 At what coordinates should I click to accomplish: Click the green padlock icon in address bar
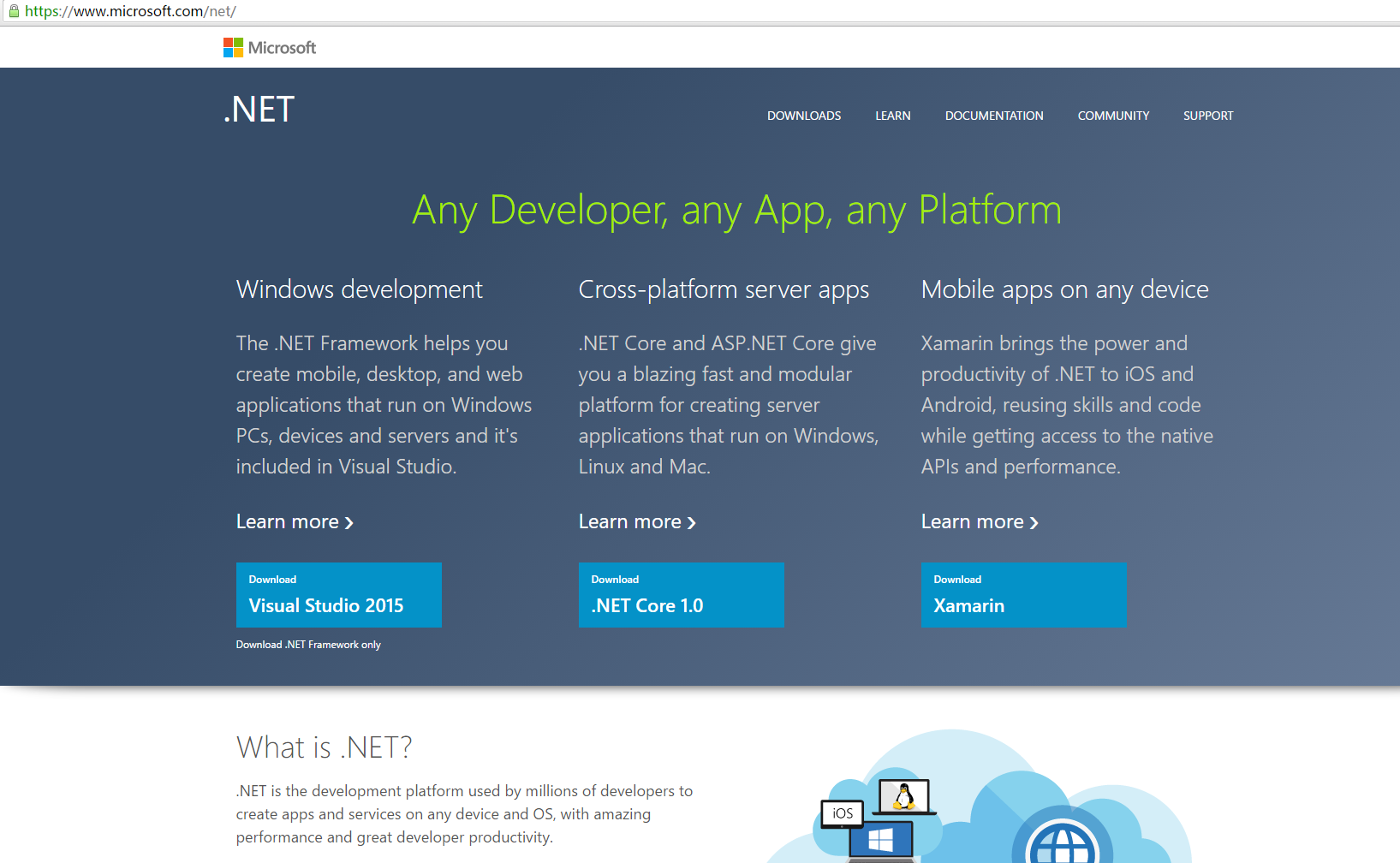(x=14, y=11)
